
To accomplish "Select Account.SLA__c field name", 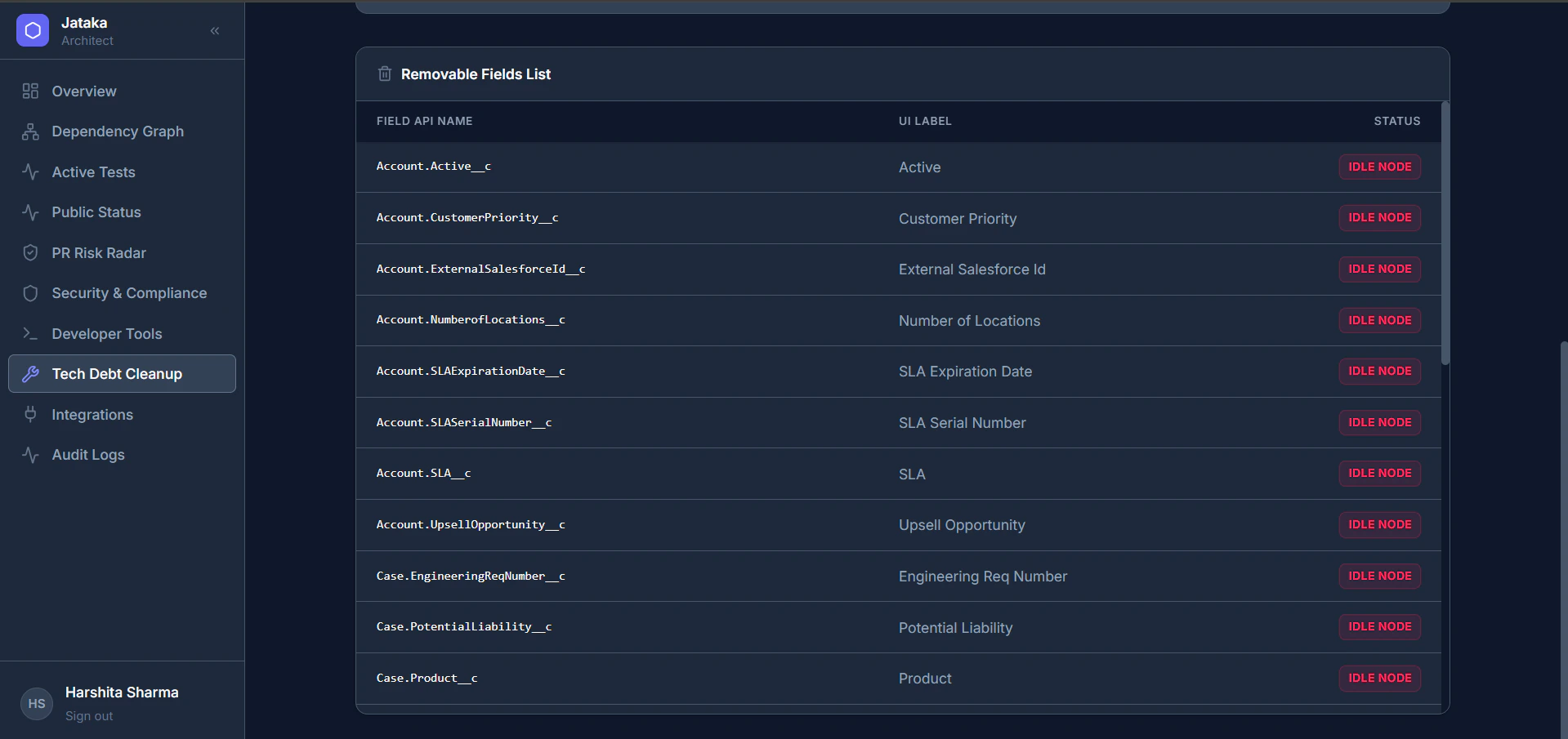I will [423, 474].
